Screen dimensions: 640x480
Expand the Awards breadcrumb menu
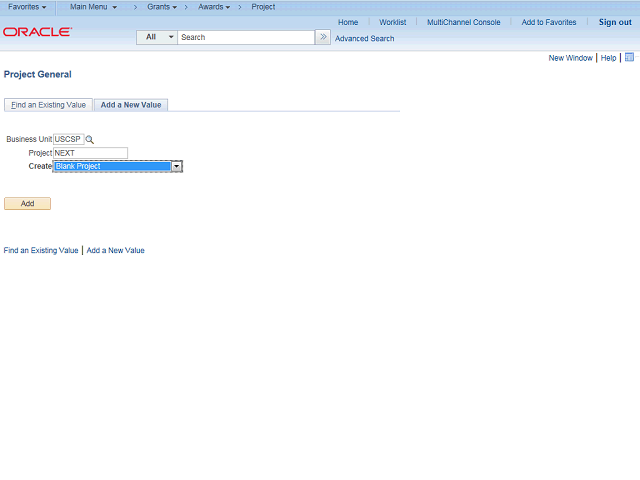pos(214,7)
